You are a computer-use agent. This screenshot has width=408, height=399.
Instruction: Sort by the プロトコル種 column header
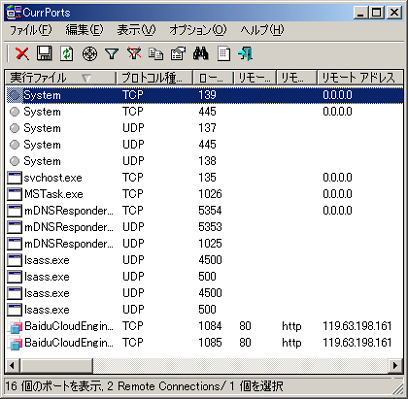(x=154, y=78)
